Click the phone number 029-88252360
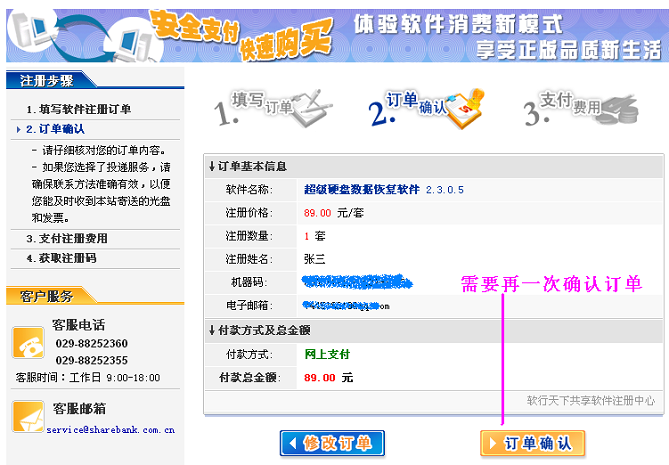This screenshot has height=465, width=669. (91, 343)
